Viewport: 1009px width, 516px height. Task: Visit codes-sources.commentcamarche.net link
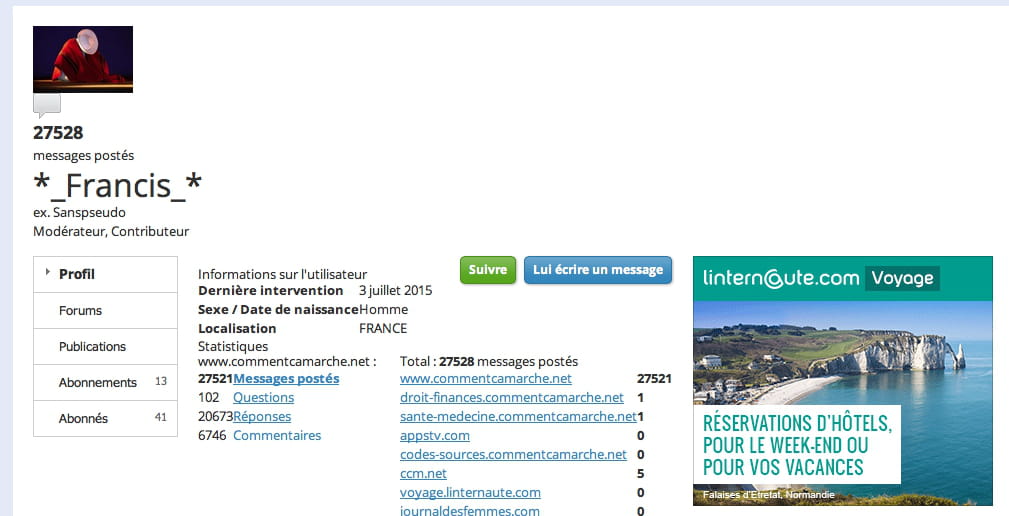coord(513,454)
